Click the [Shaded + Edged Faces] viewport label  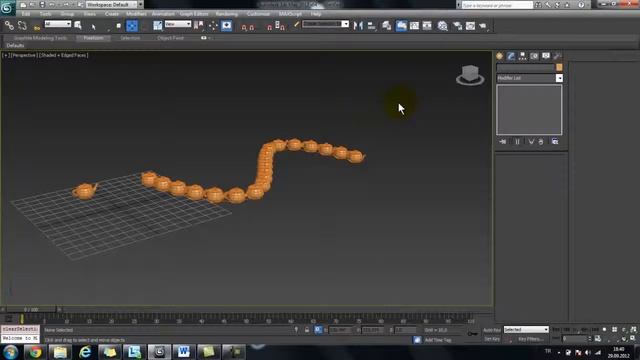tap(64, 55)
